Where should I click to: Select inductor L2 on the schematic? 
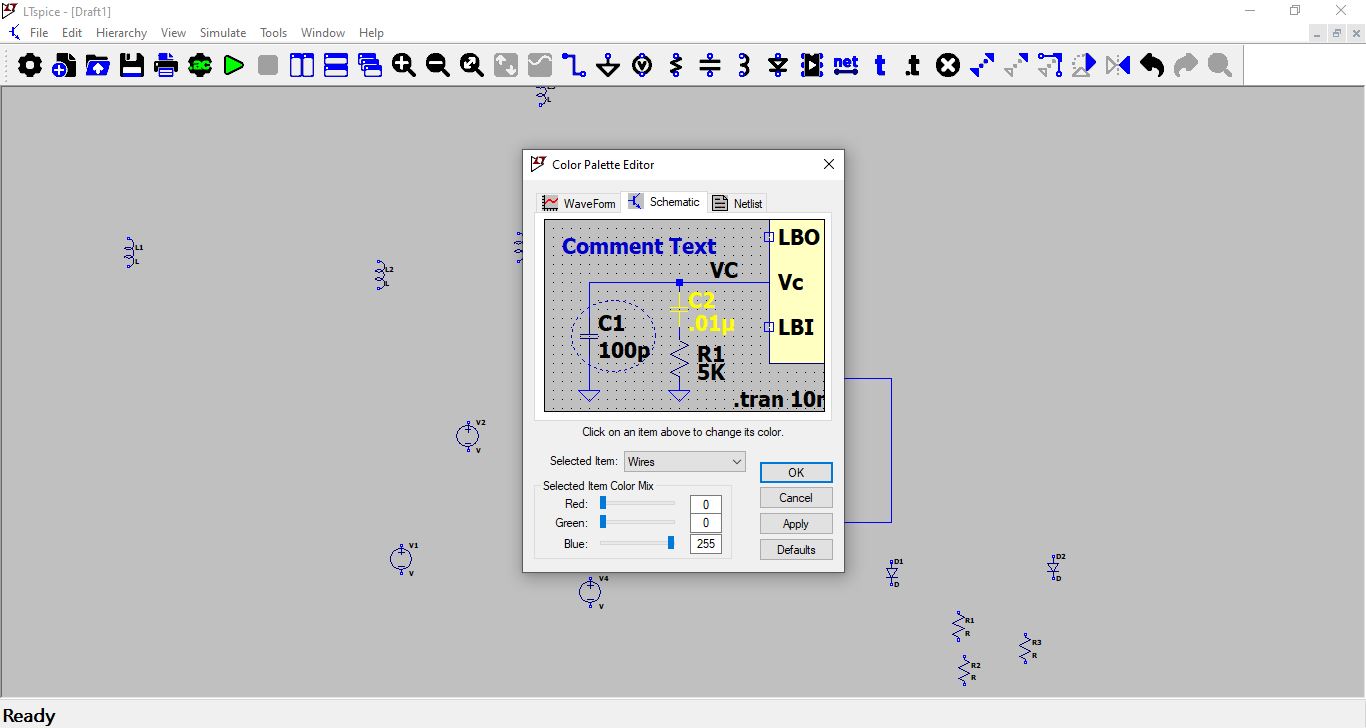[x=381, y=274]
